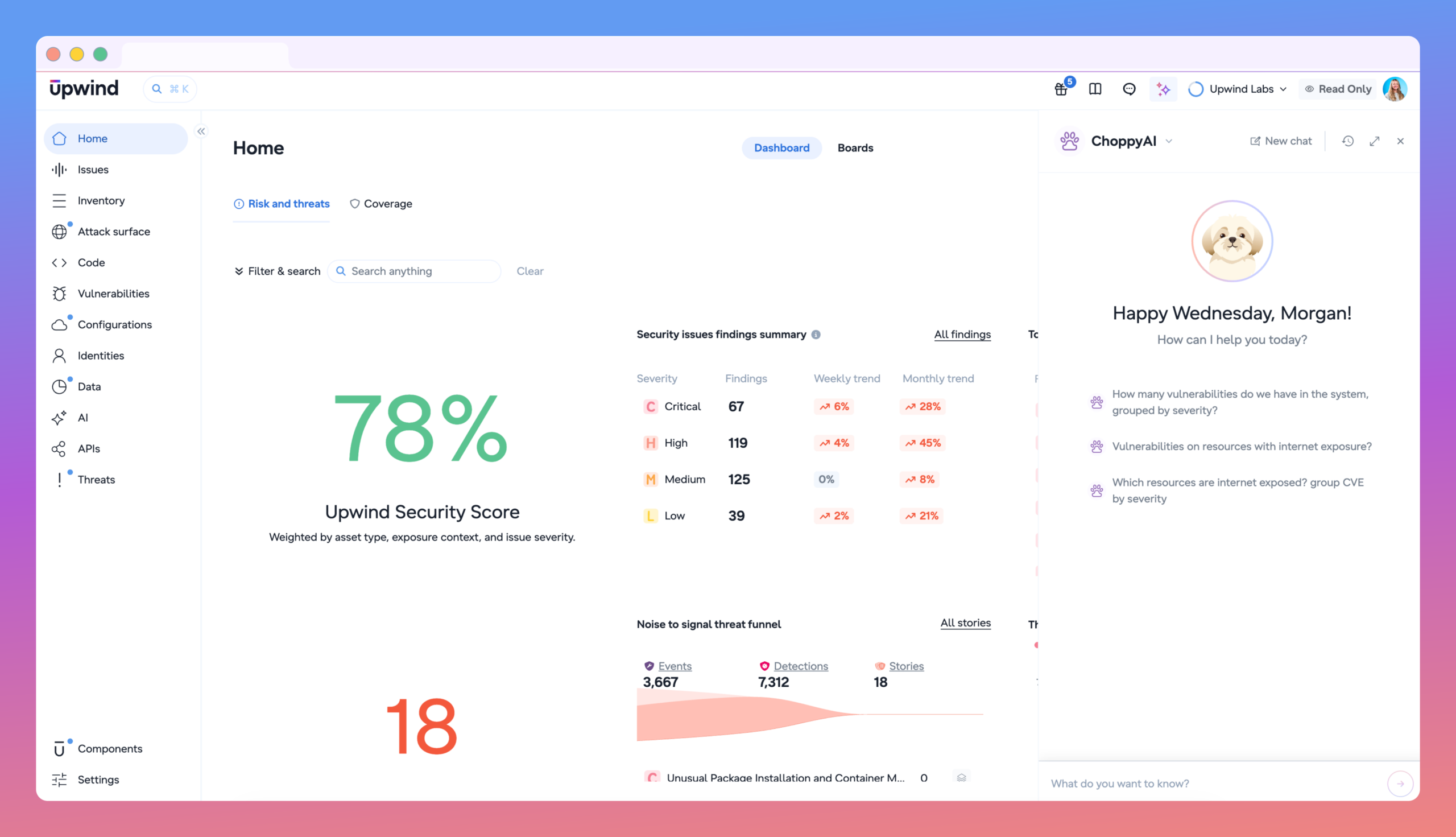Close the ChoppyAI panel
Viewport: 1456px width, 837px height.
pos(1400,142)
